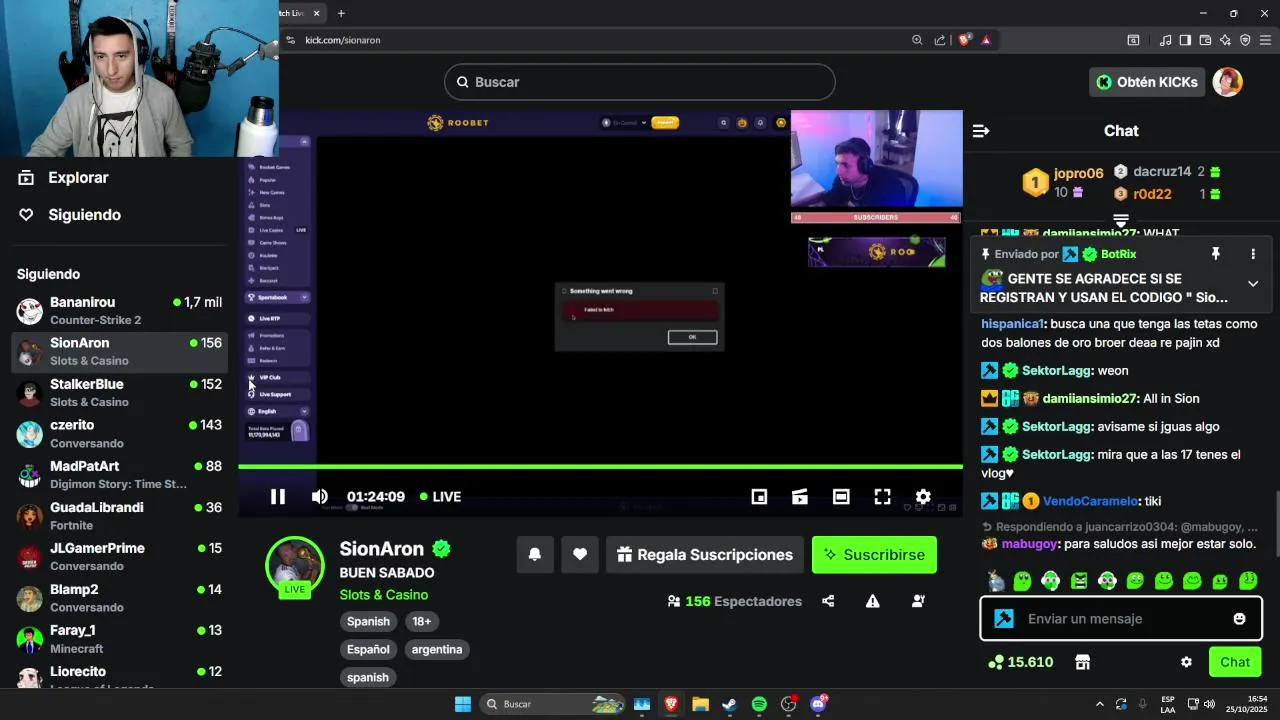Open SionAron's profile avatar
1280x720 pixels.
(295, 566)
